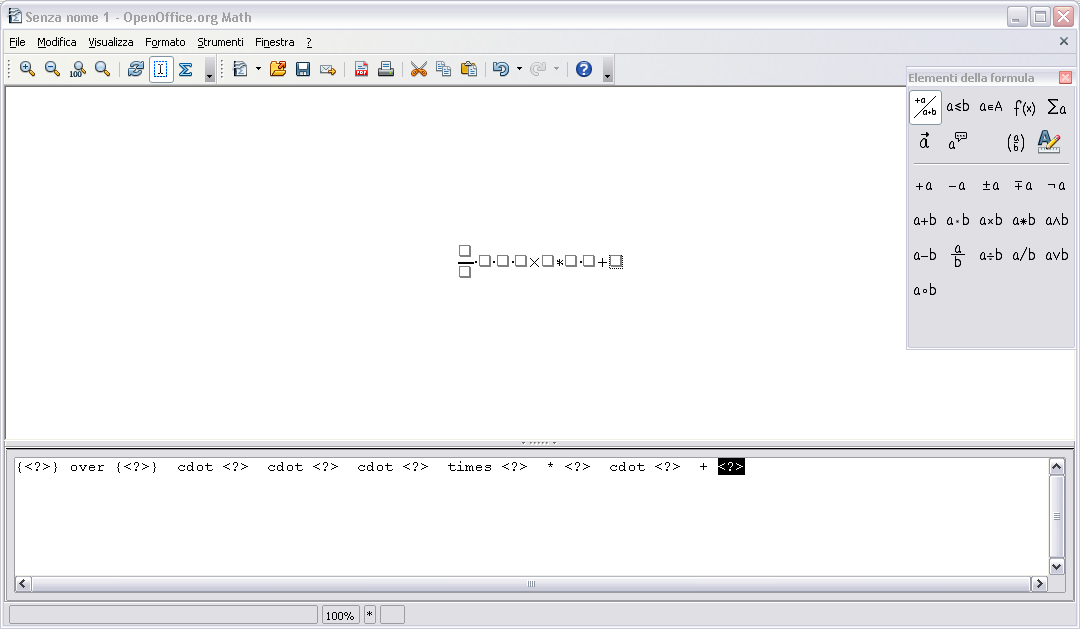Close the Elementi della formula panel

[x=1065, y=78]
